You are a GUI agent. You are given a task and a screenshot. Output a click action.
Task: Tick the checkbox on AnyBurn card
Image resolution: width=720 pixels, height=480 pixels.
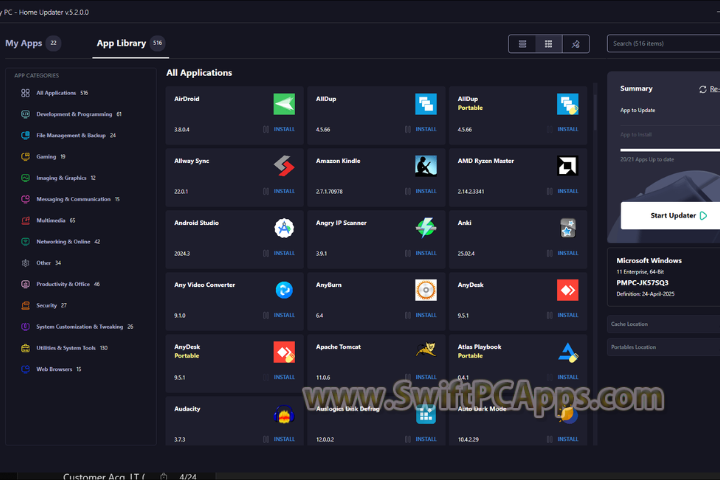pyautogui.click(x=408, y=316)
